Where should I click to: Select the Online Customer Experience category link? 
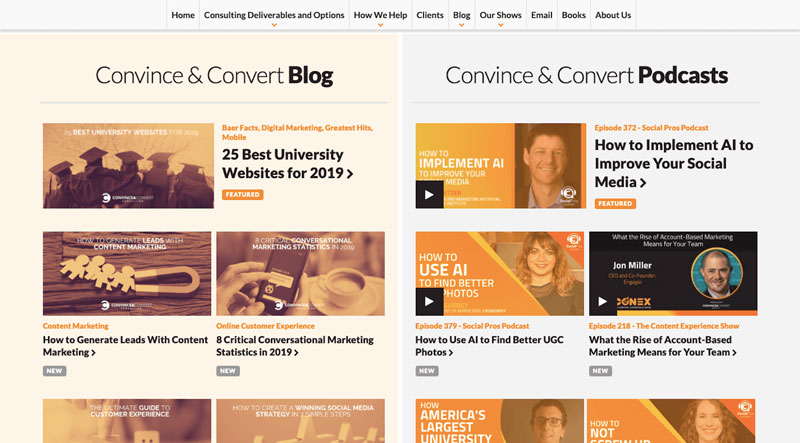[265, 326]
